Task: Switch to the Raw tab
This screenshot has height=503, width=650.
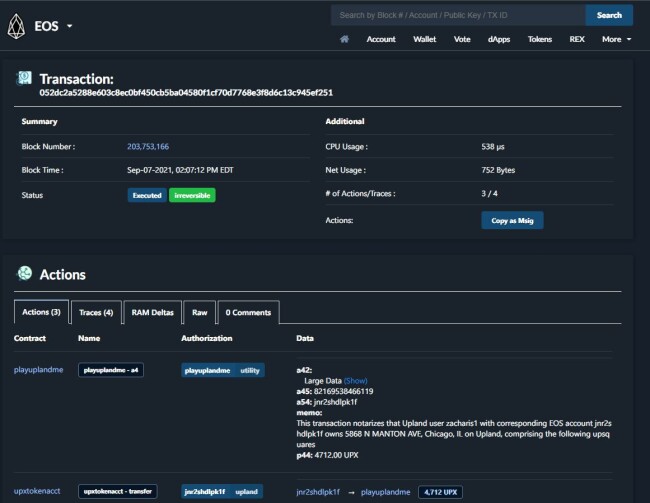Action: click(199, 312)
